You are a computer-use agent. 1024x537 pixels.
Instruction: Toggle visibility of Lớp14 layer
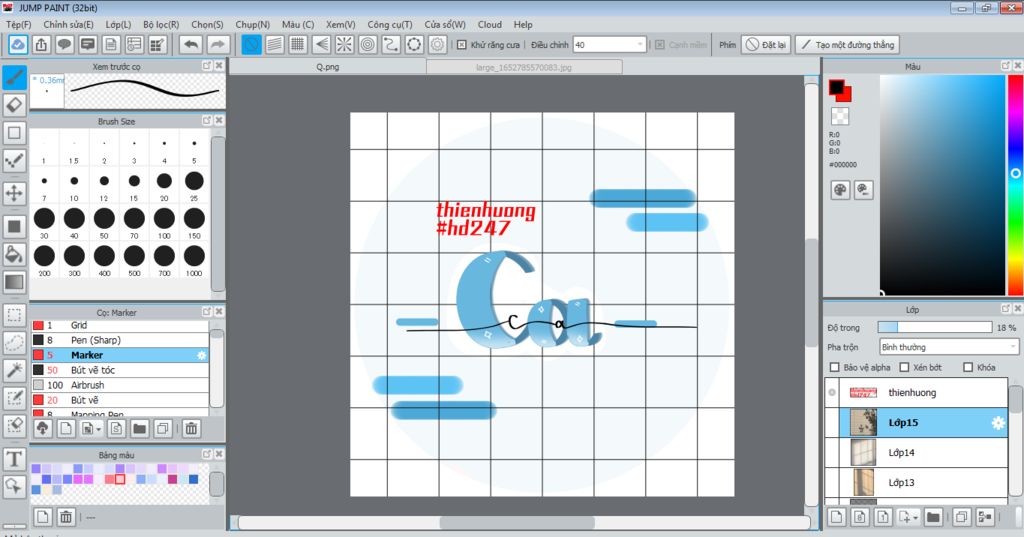pyautogui.click(x=832, y=453)
